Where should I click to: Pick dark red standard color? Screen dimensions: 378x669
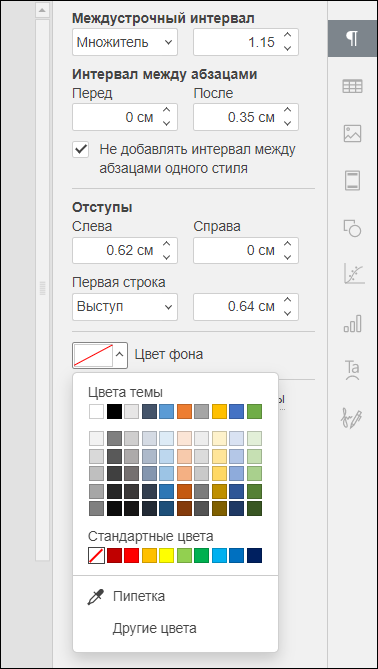pyautogui.click(x=114, y=556)
